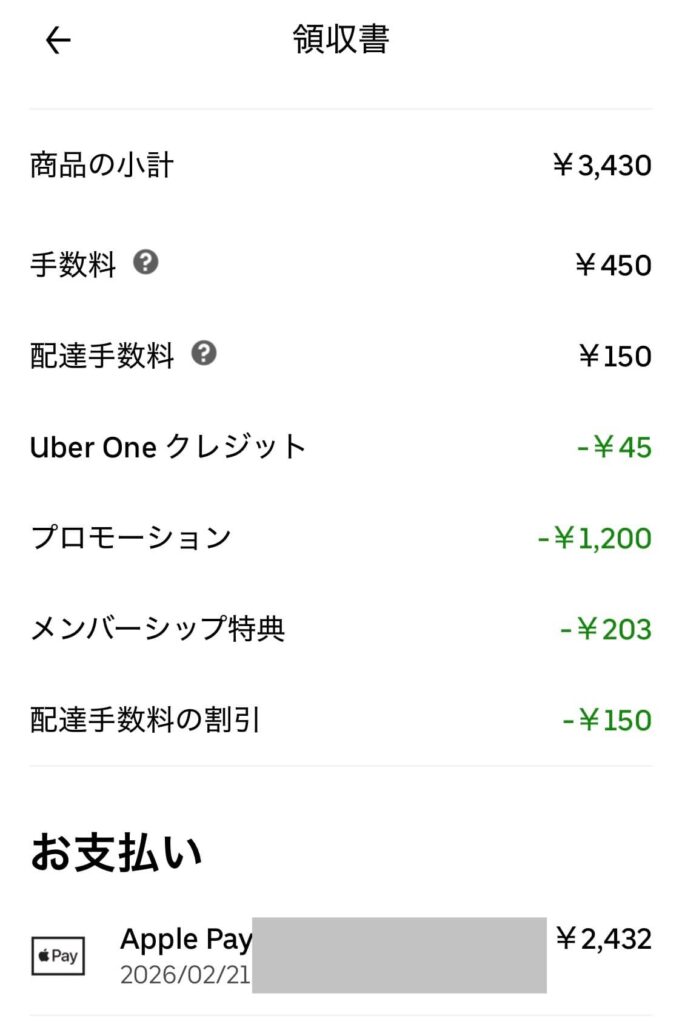Screen dimensions: 682x1024
Task: Tap the お支払い section heading
Action: [116, 853]
